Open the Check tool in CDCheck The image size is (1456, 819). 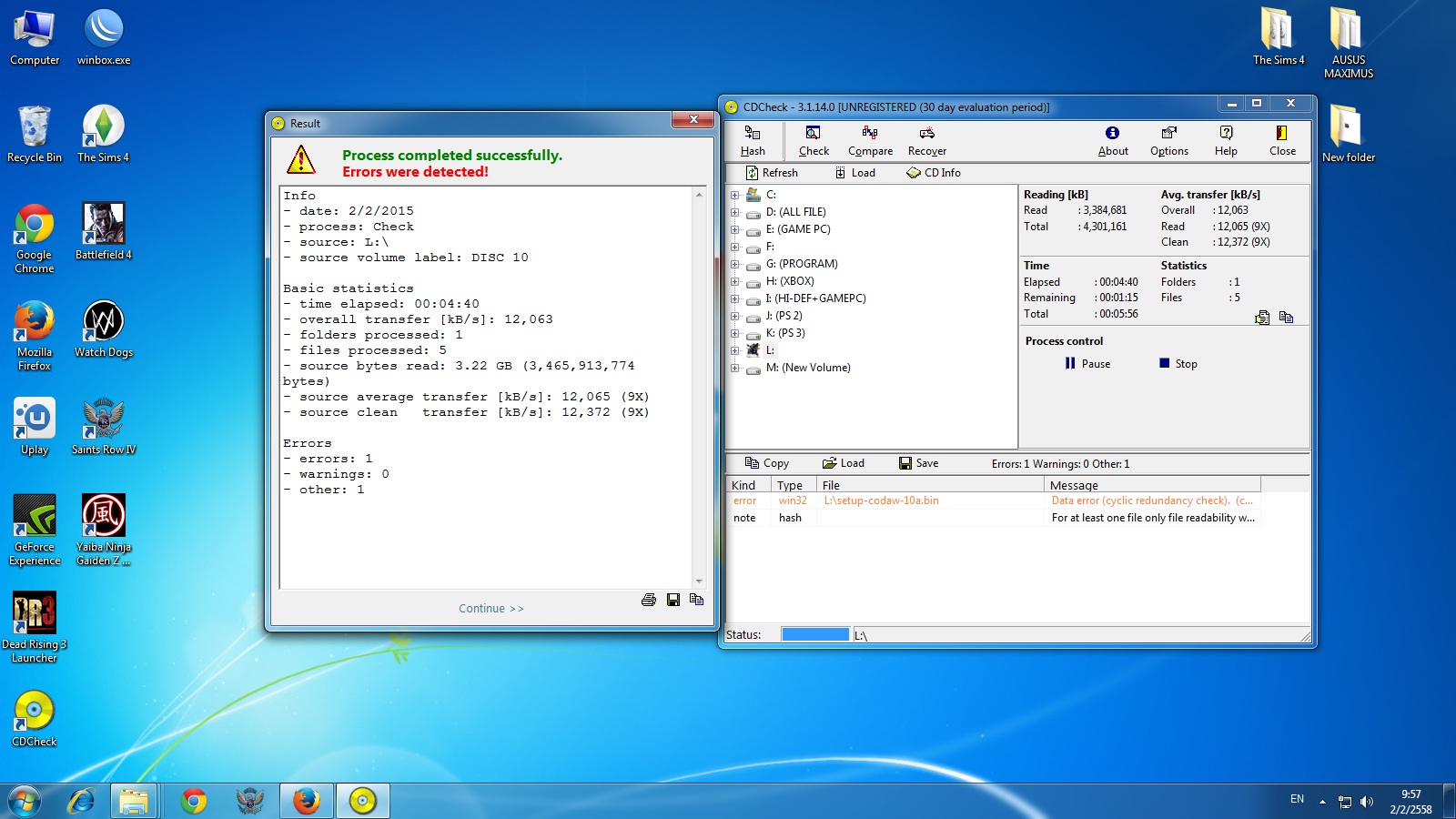coord(814,141)
